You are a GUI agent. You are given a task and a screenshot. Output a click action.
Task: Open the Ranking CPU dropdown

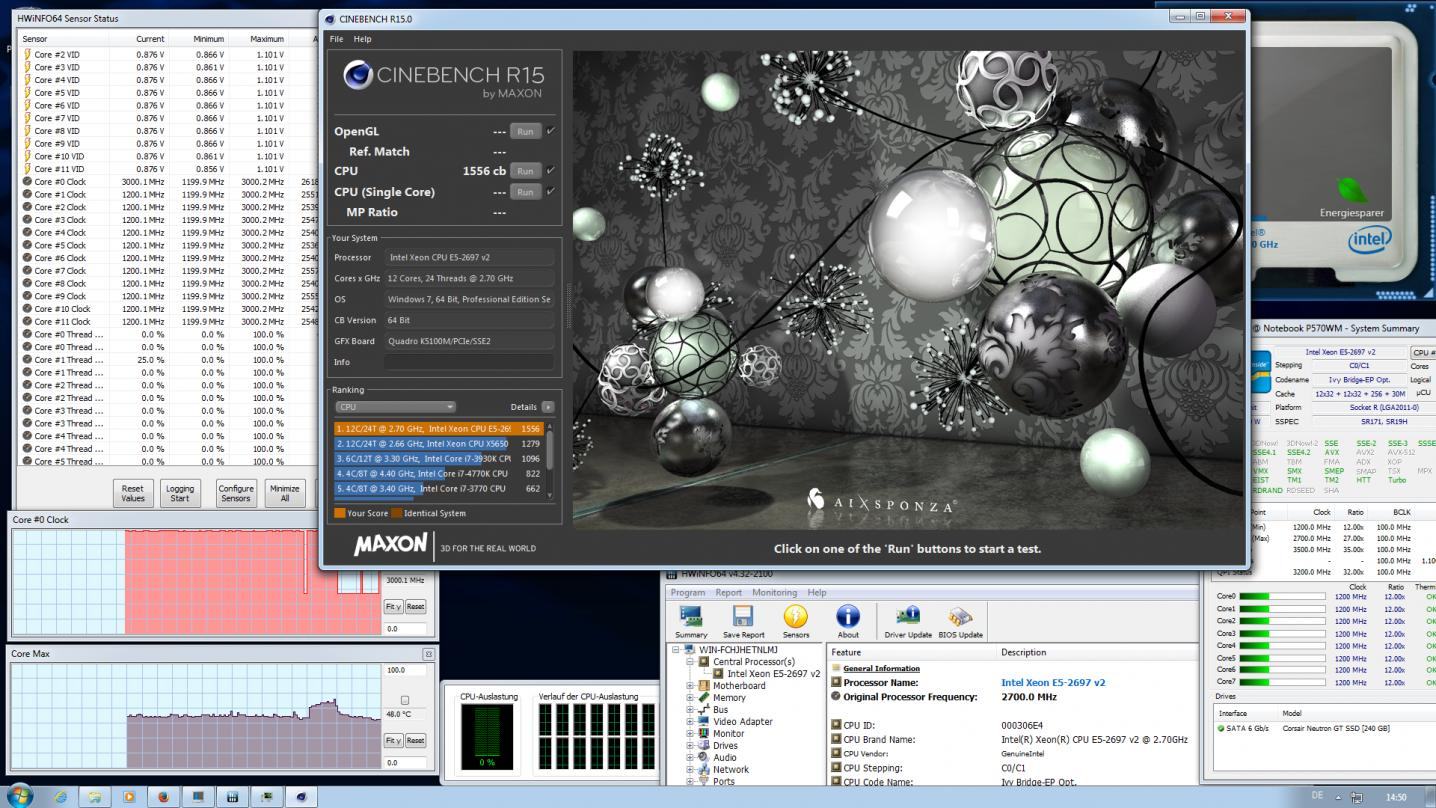[x=395, y=407]
